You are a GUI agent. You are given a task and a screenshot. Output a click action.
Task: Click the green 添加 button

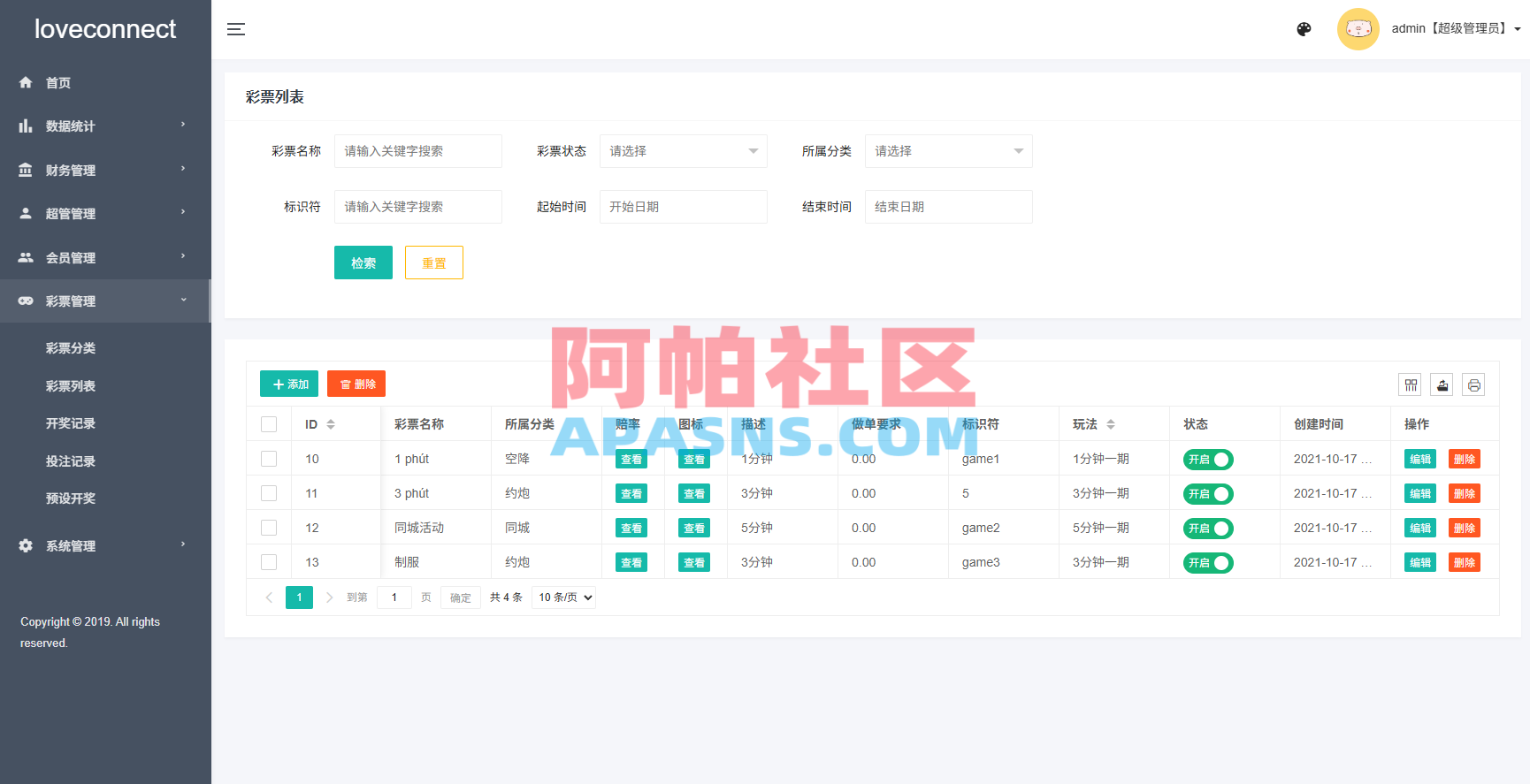(289, 384)
